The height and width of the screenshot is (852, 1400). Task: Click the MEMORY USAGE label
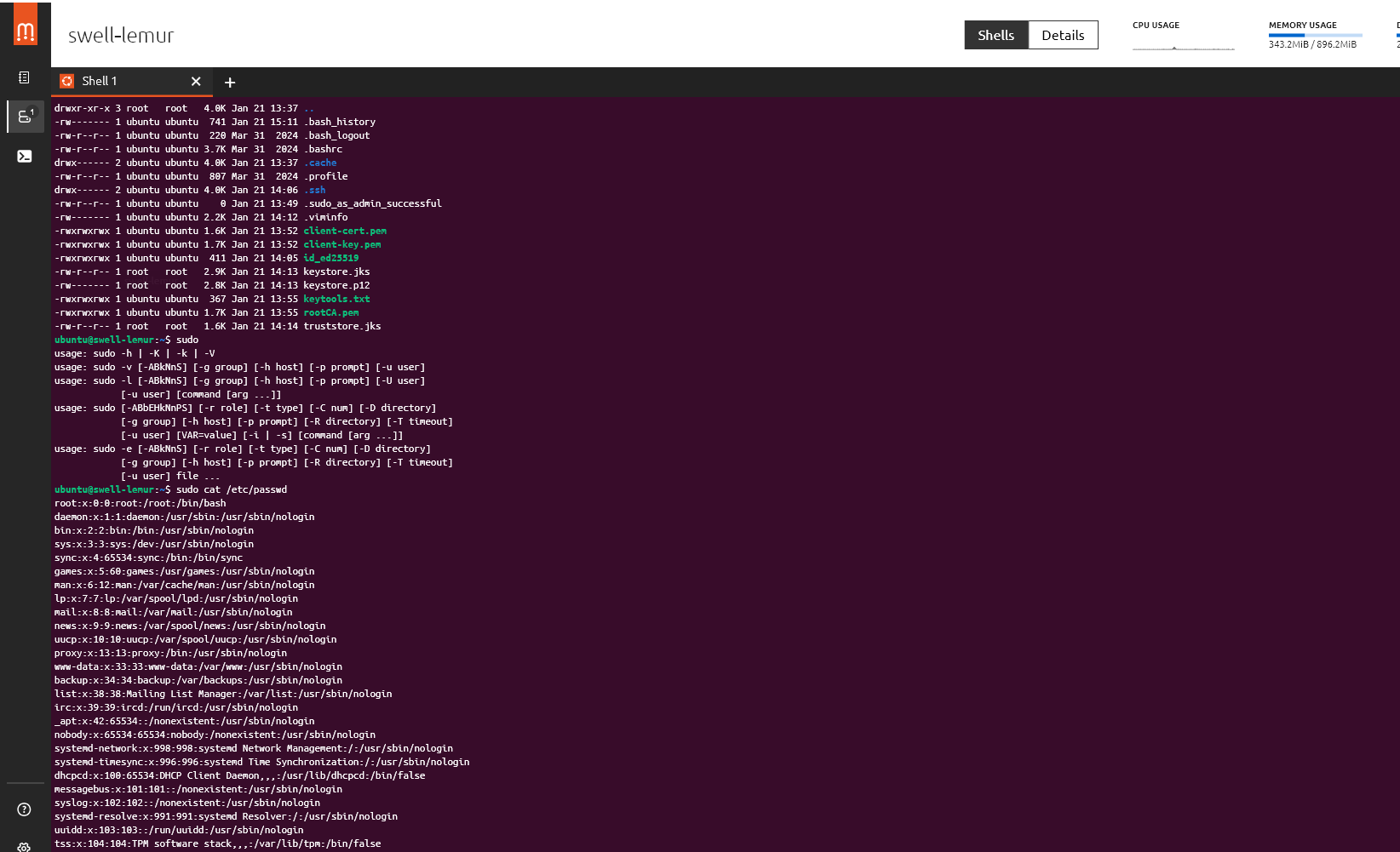coord(1302,25)
